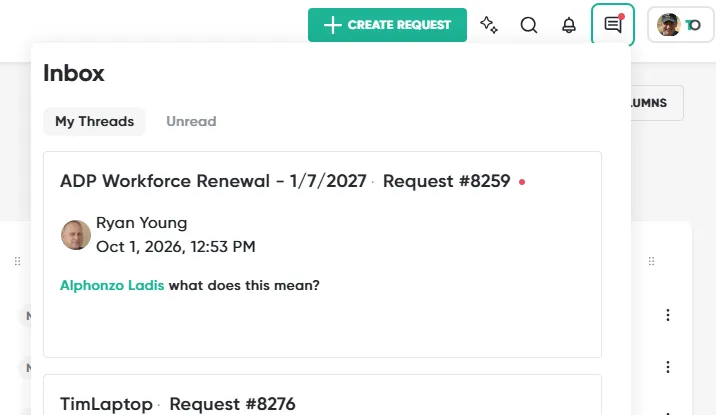Click the 'what does this mean?' message
The image size is (716, 415).
pos(244,285)
